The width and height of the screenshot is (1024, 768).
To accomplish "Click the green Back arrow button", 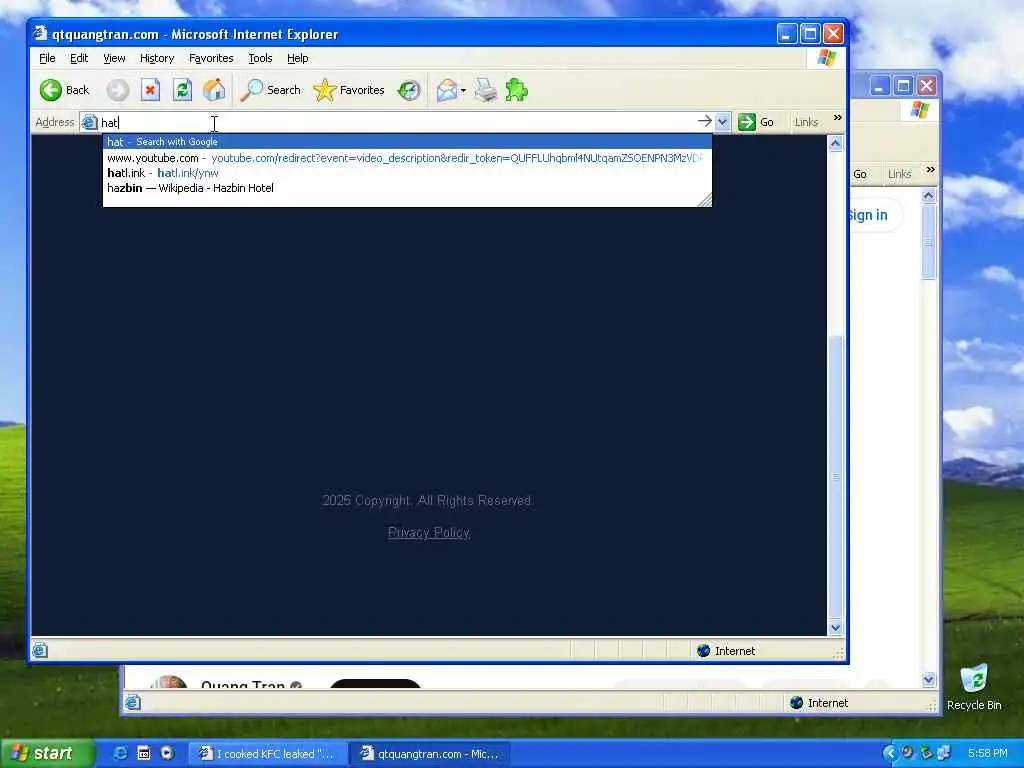I will (51, 90).
